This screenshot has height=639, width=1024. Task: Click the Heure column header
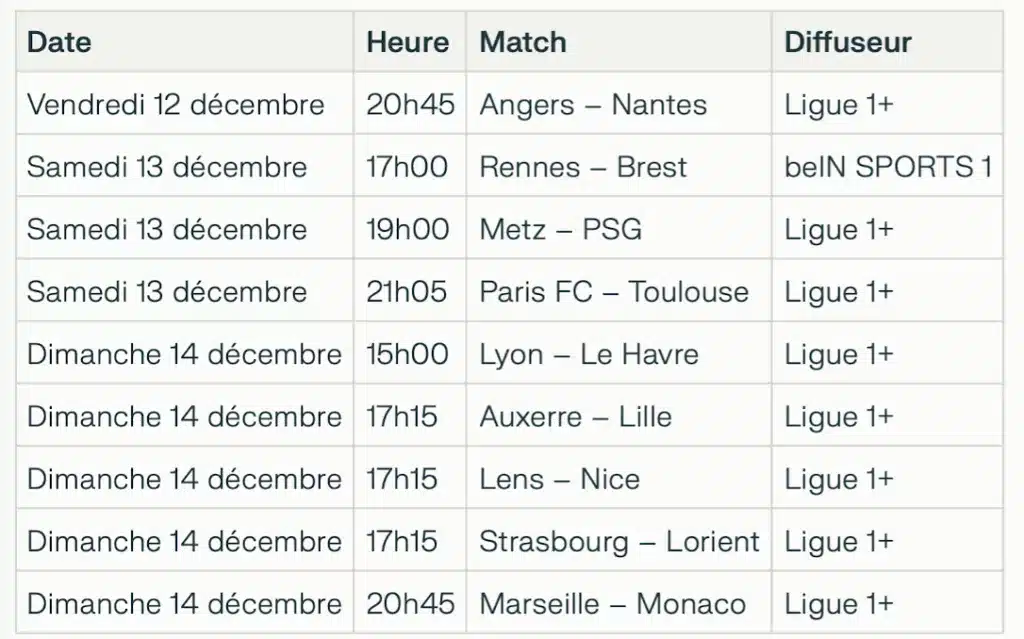click(407, 42)
